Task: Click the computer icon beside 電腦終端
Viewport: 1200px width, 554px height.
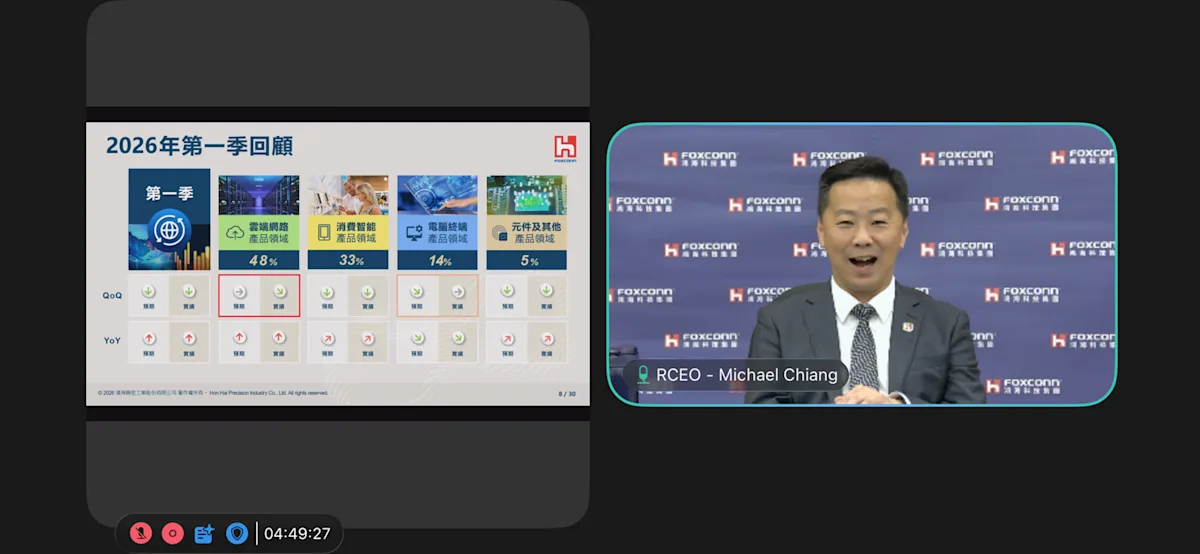Action: click(x=414, y=233)
